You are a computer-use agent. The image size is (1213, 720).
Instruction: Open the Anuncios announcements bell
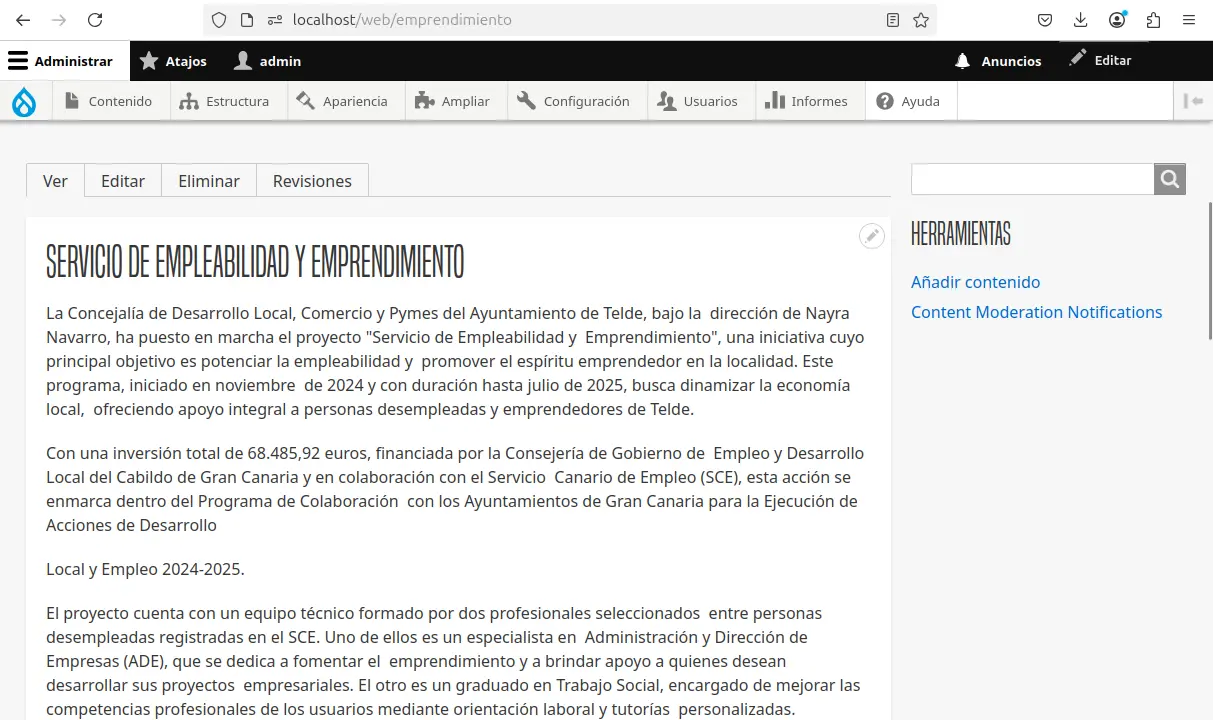(x=999, y=60)
